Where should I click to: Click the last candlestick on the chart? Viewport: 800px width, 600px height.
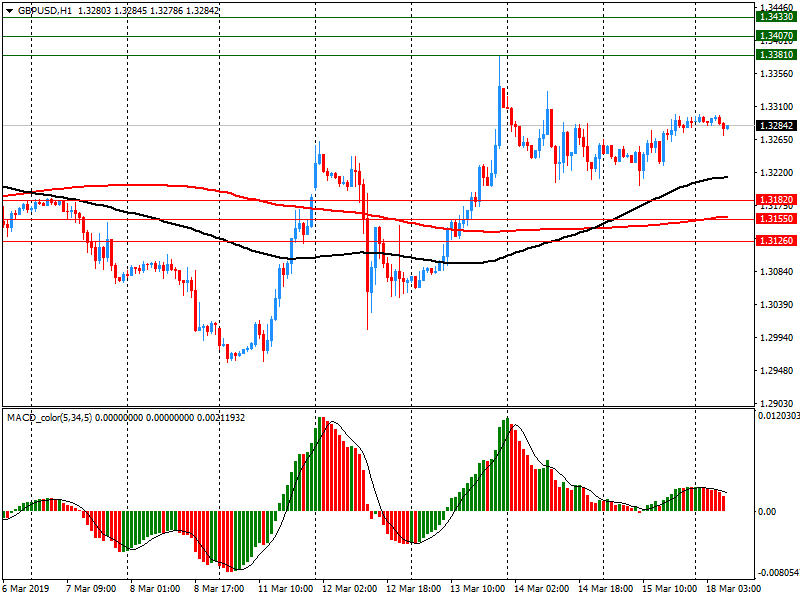pyautogui.click(x=726, y=127)
